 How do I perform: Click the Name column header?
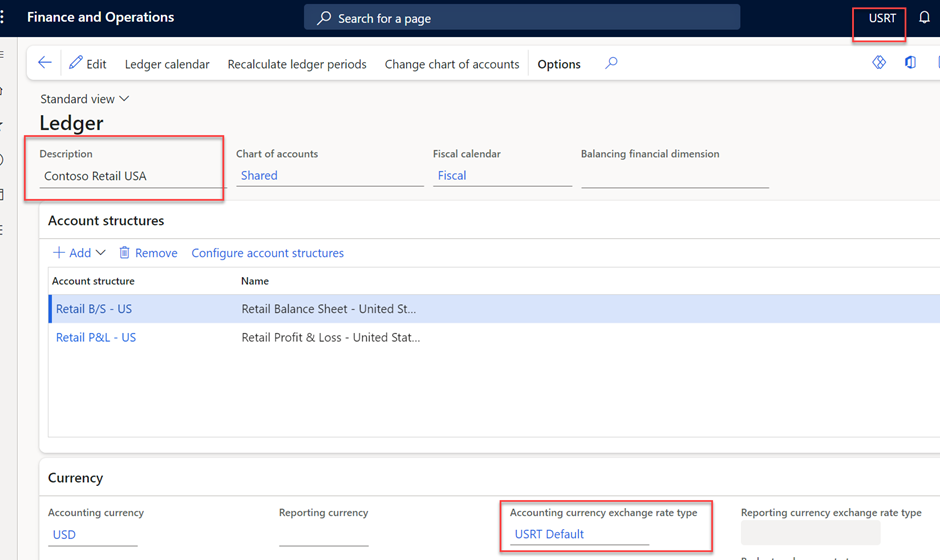coord(255,281)
